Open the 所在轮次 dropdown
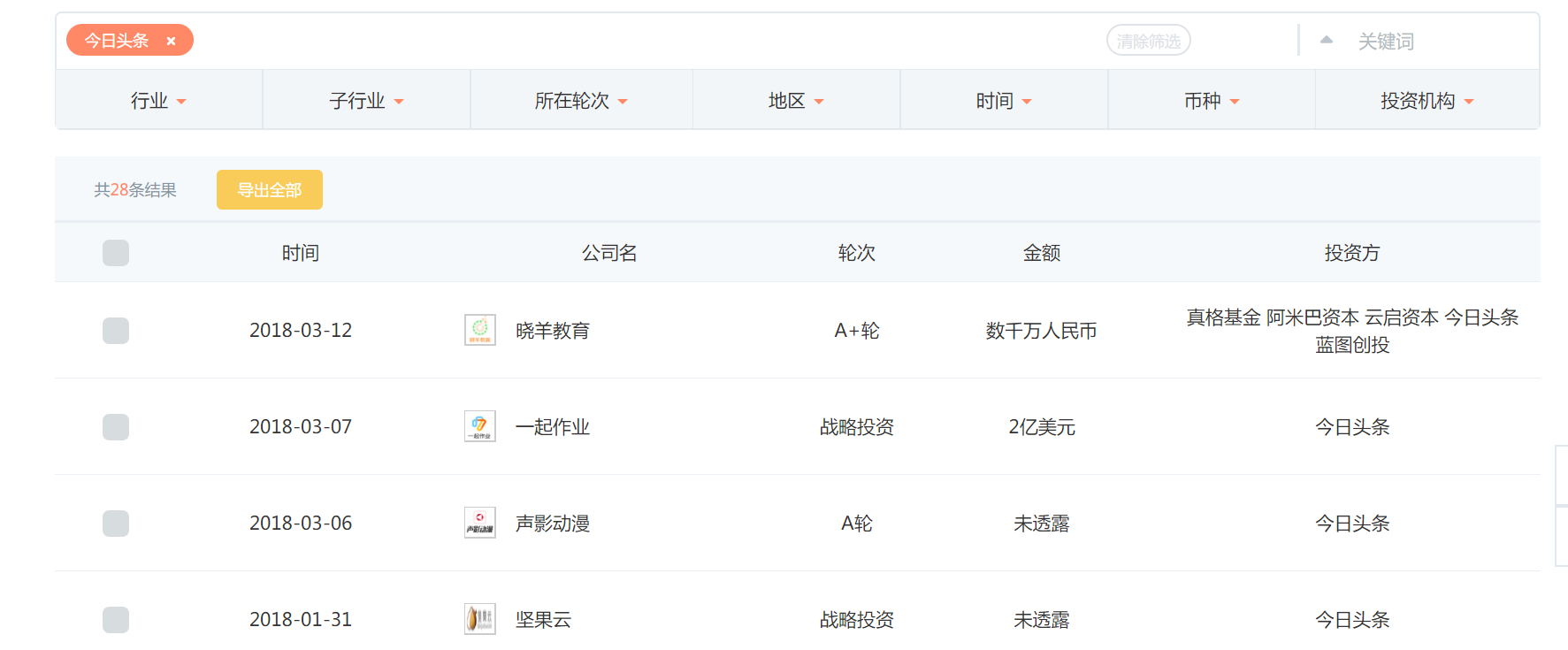Viewport: 1568px width, 650px height. click(x=582, y=101)
